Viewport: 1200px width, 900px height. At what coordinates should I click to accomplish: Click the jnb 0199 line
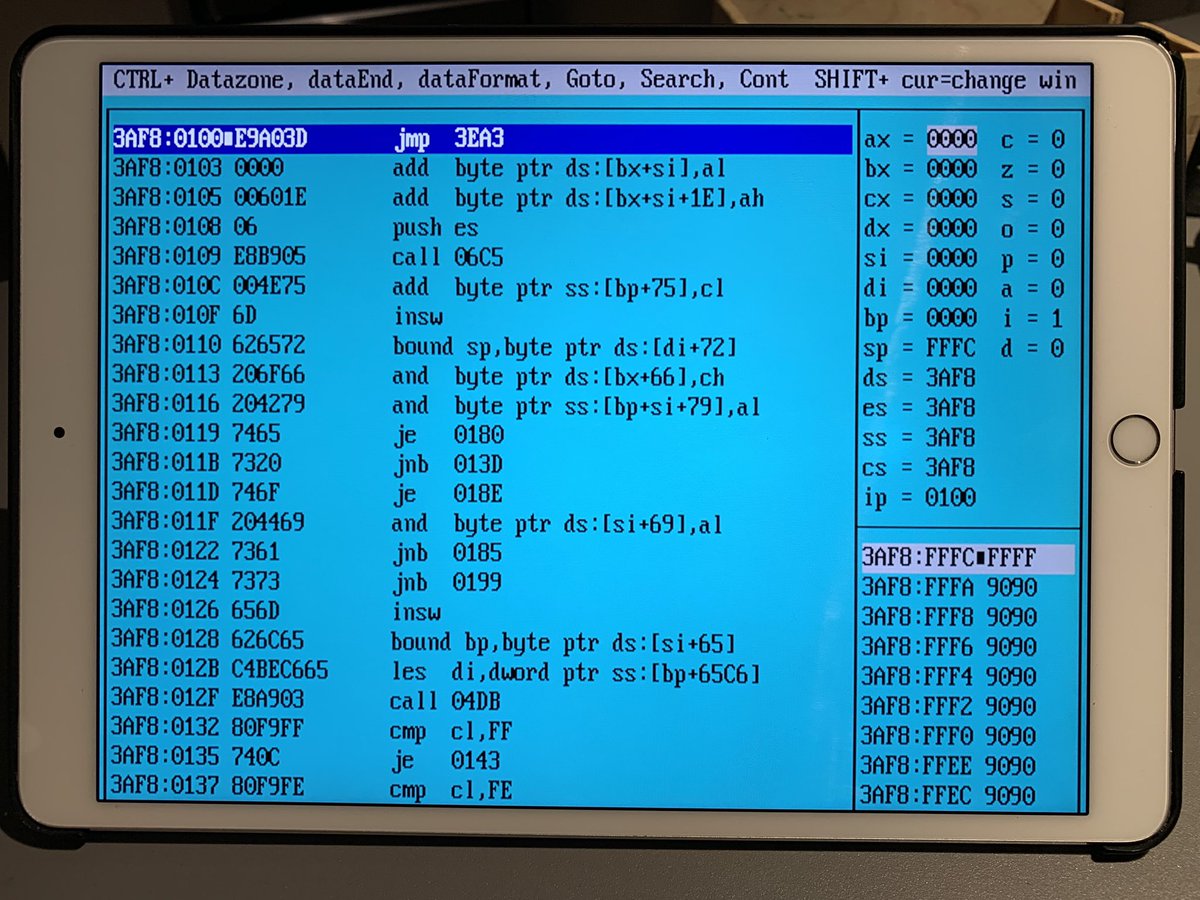pos(307,581)
